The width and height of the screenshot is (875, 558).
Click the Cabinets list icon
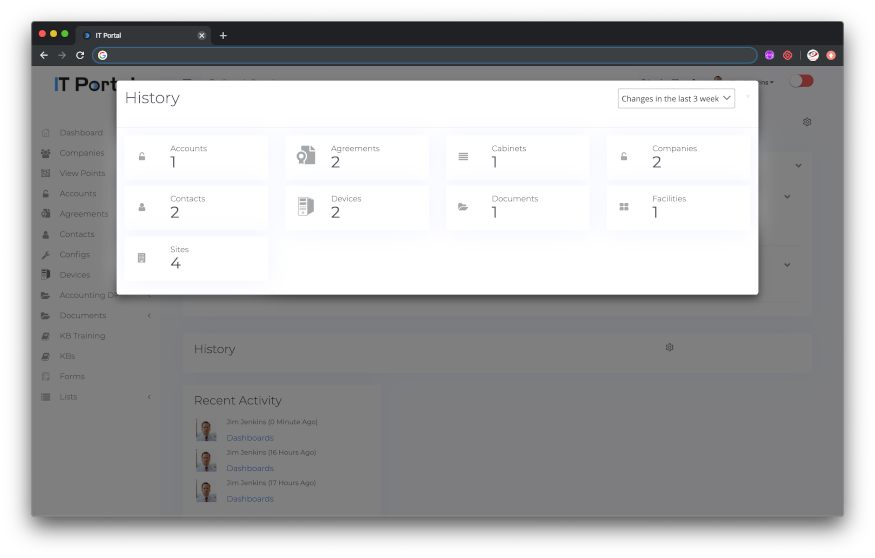coord(463,157)
